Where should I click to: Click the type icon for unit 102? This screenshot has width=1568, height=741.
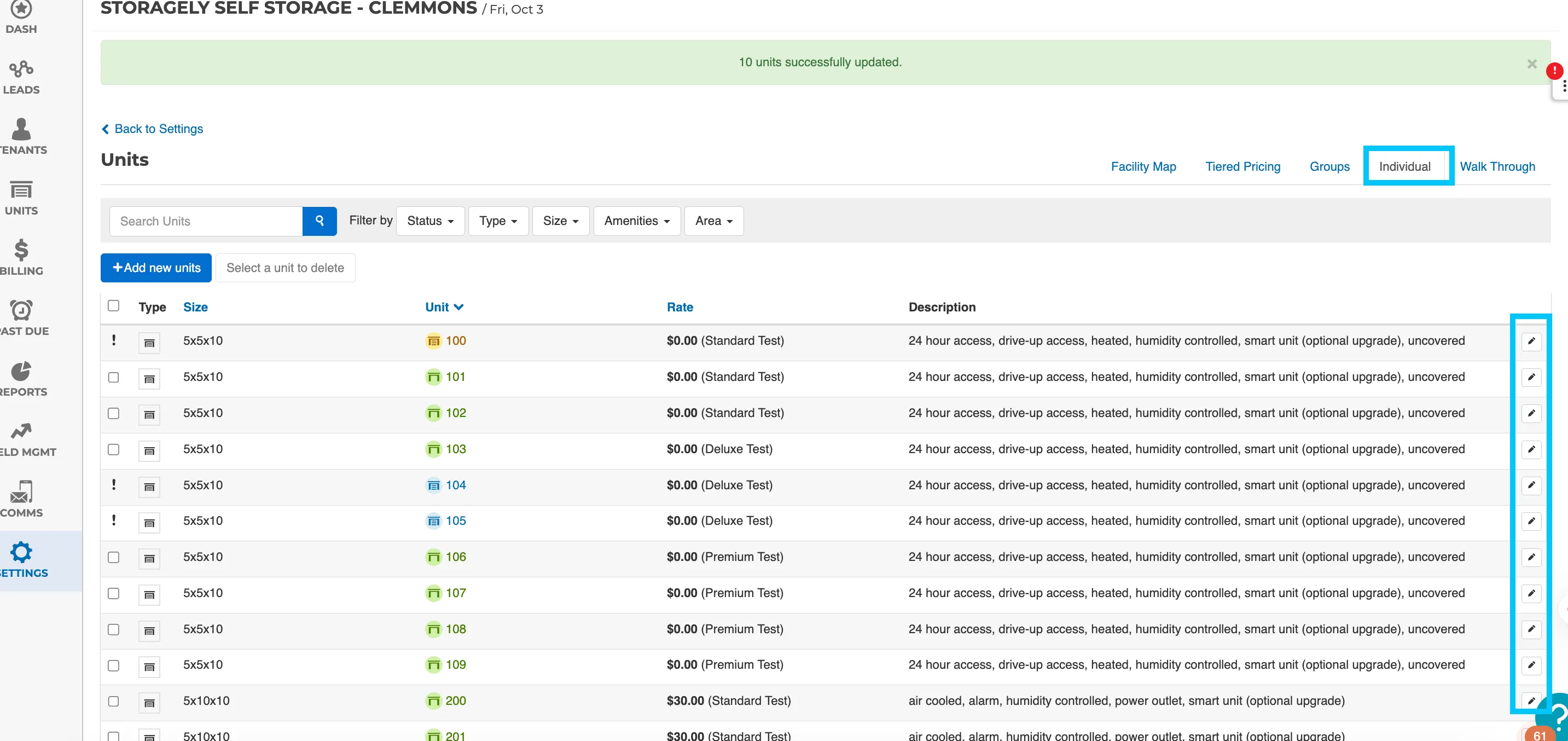click(x=149, y=415)
